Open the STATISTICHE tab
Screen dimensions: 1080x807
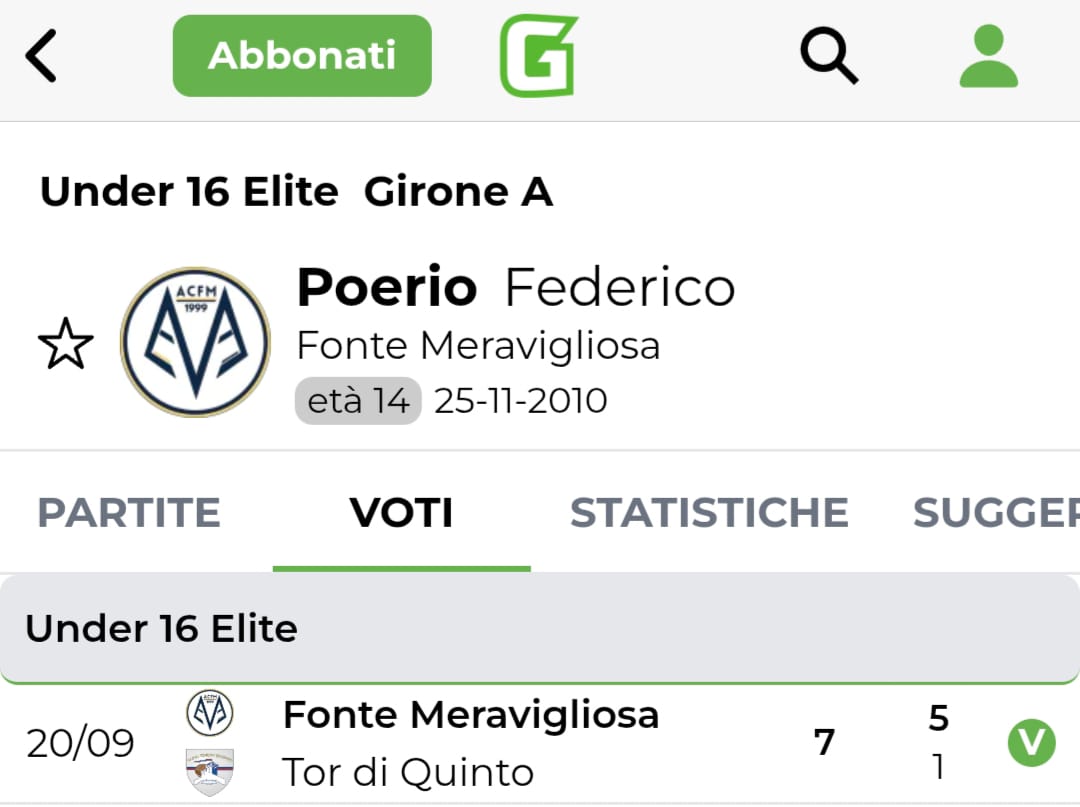pos(709,513)
